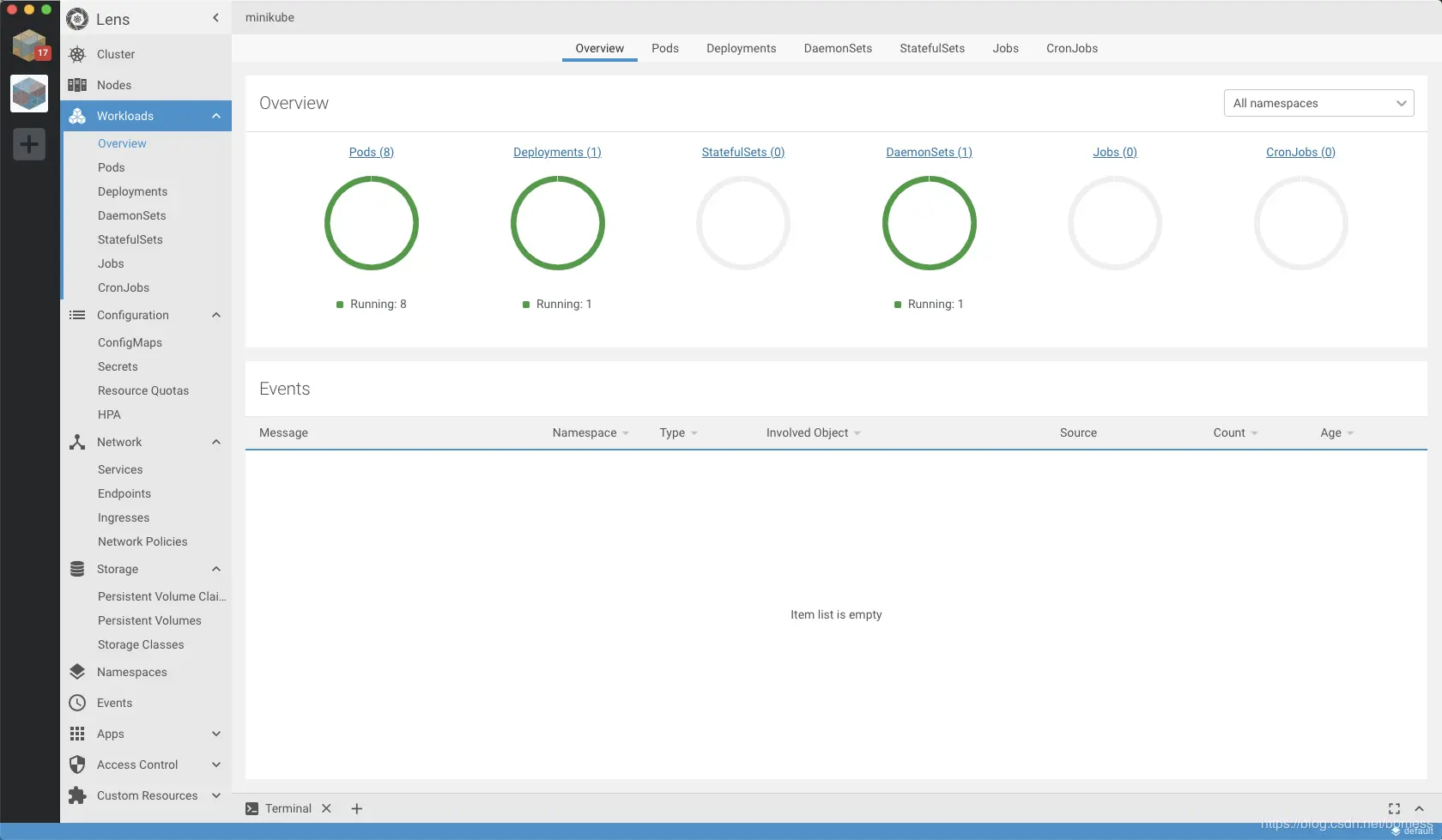Collapse the Configuration section
The image size is (1442, 840).
point(216,315)
